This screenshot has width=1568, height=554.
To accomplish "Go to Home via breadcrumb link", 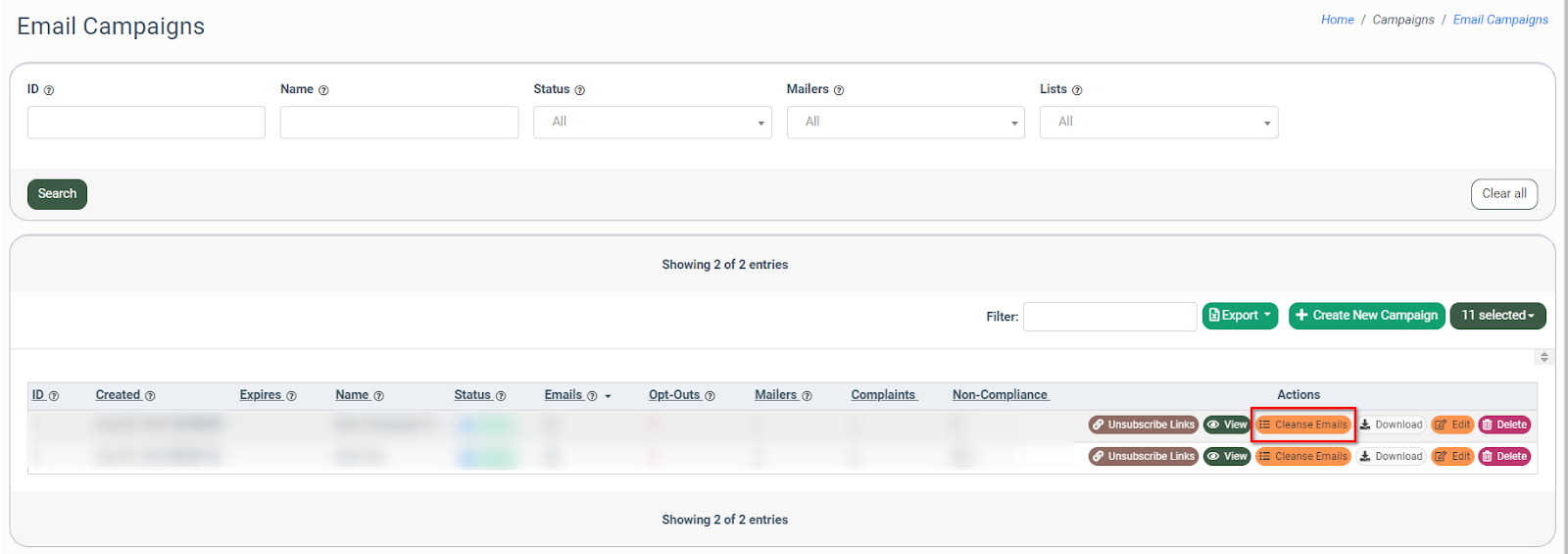I will click(1337, 20).
